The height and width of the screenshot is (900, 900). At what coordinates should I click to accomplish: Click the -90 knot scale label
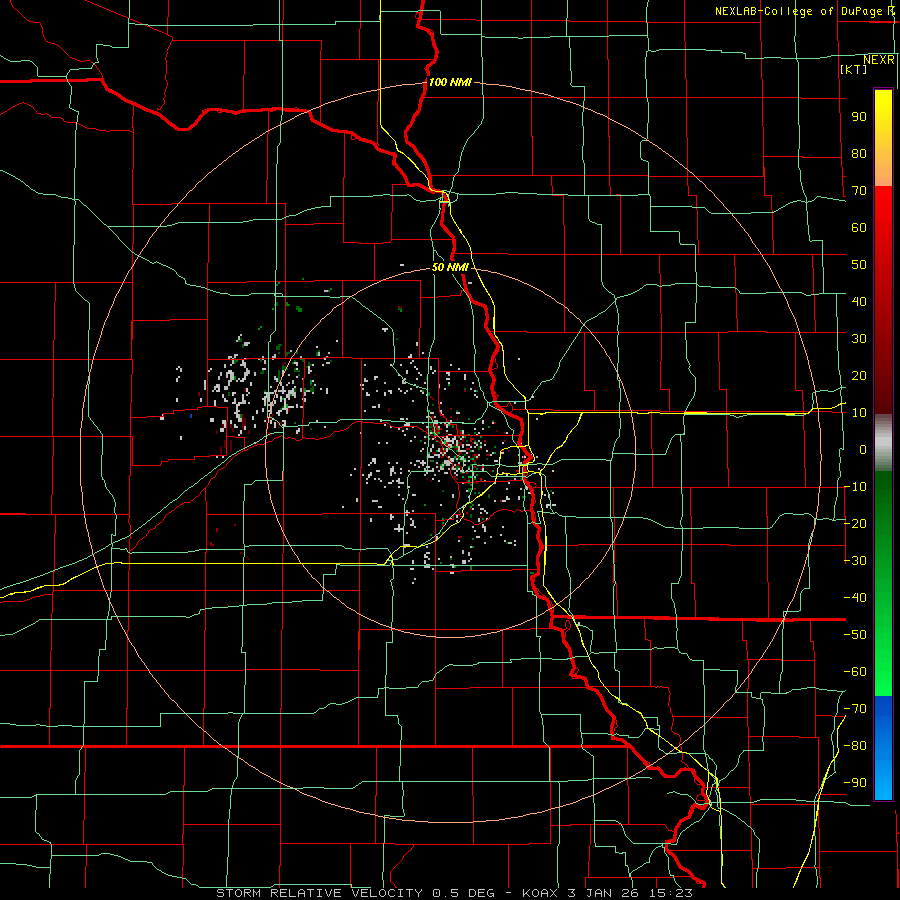click(x=855, y=783)
